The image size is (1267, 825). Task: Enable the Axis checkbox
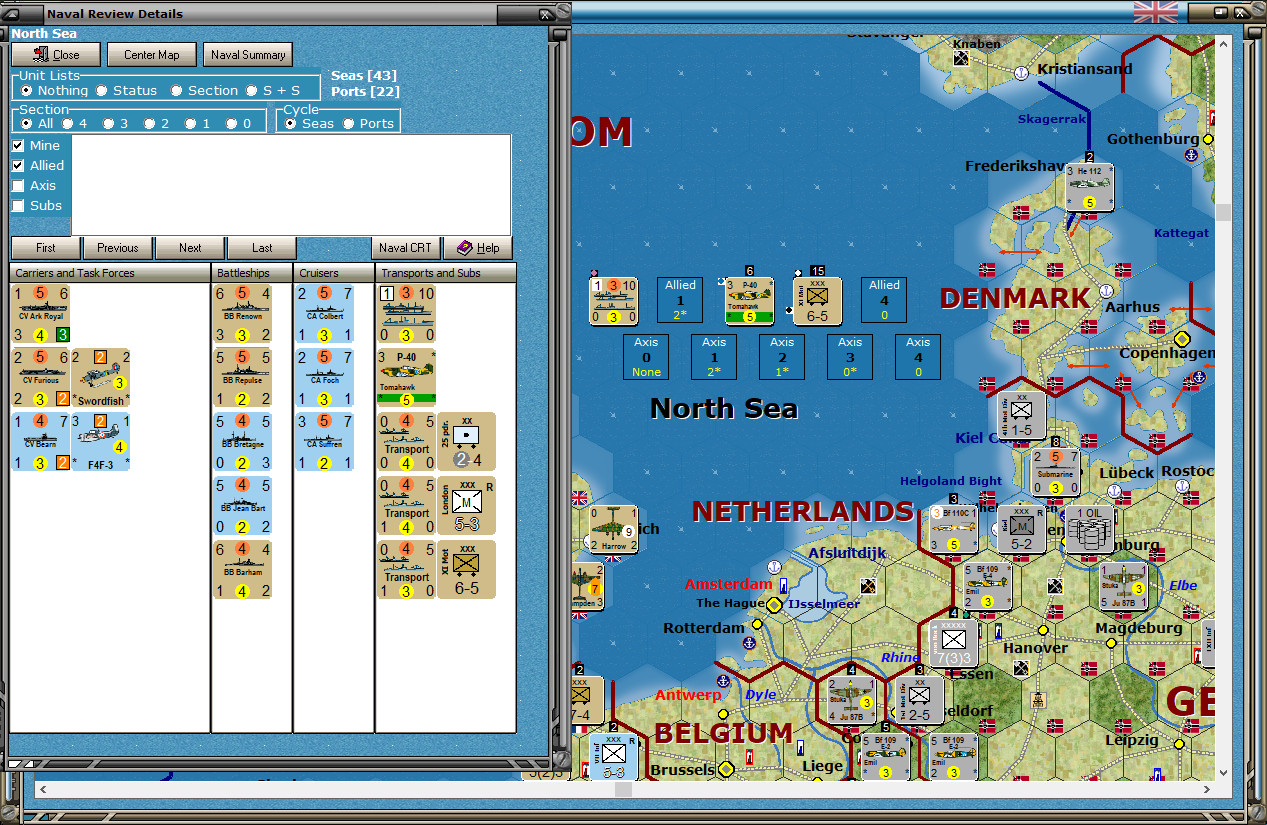click(18, 185)
